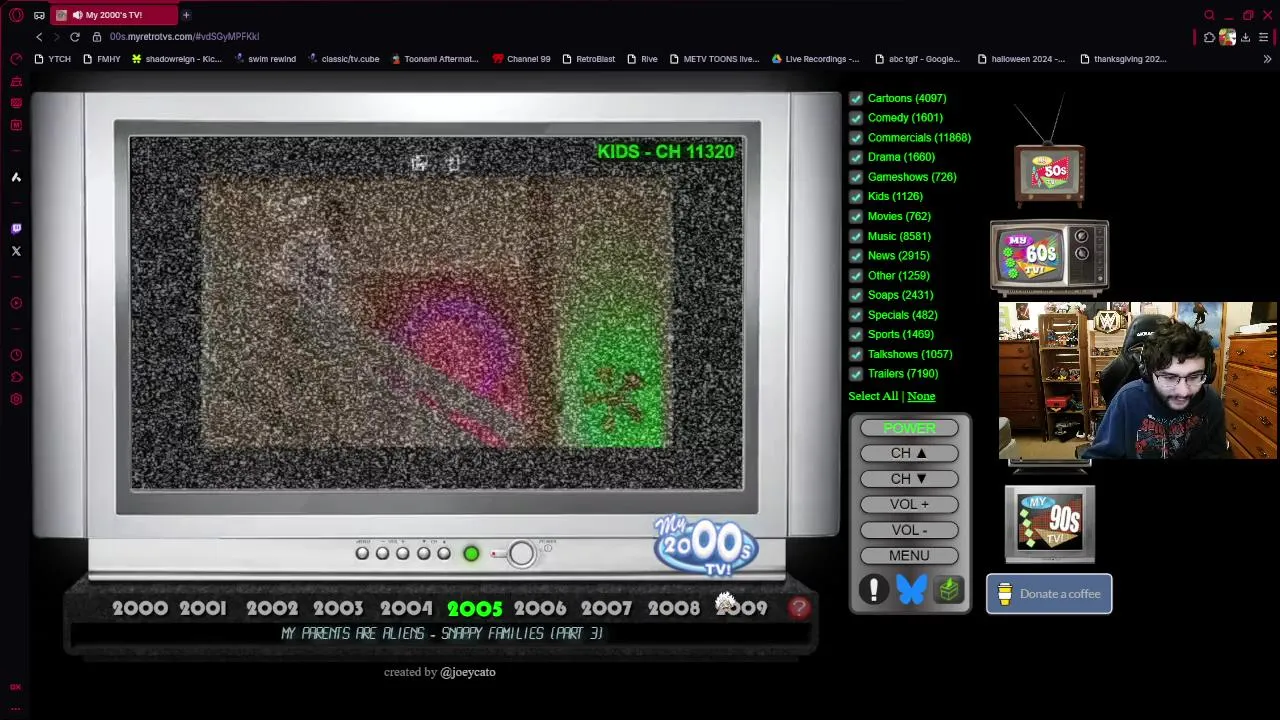Viewport: 1280px width, 720px height.
Task: Uncheck the Movies (762) checkbox
Action: click(856, 216)
